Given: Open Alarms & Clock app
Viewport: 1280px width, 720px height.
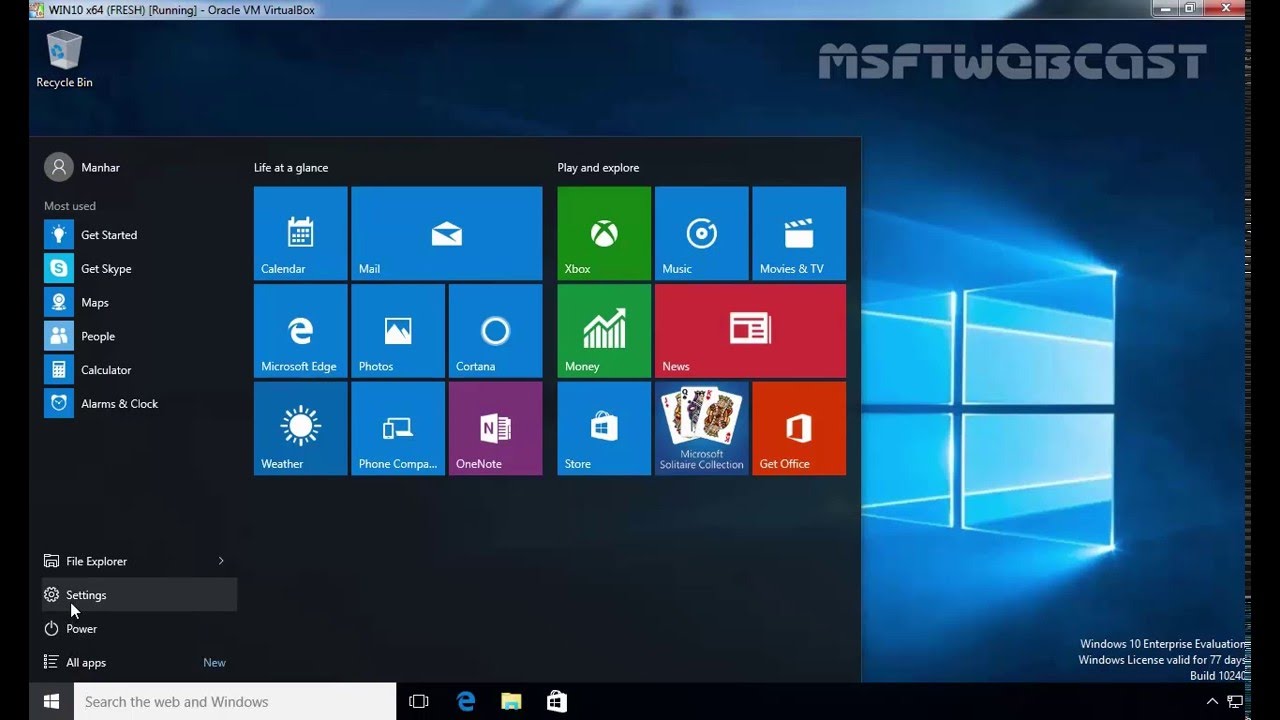Looking at the screenshot, I should pos(139,404).
